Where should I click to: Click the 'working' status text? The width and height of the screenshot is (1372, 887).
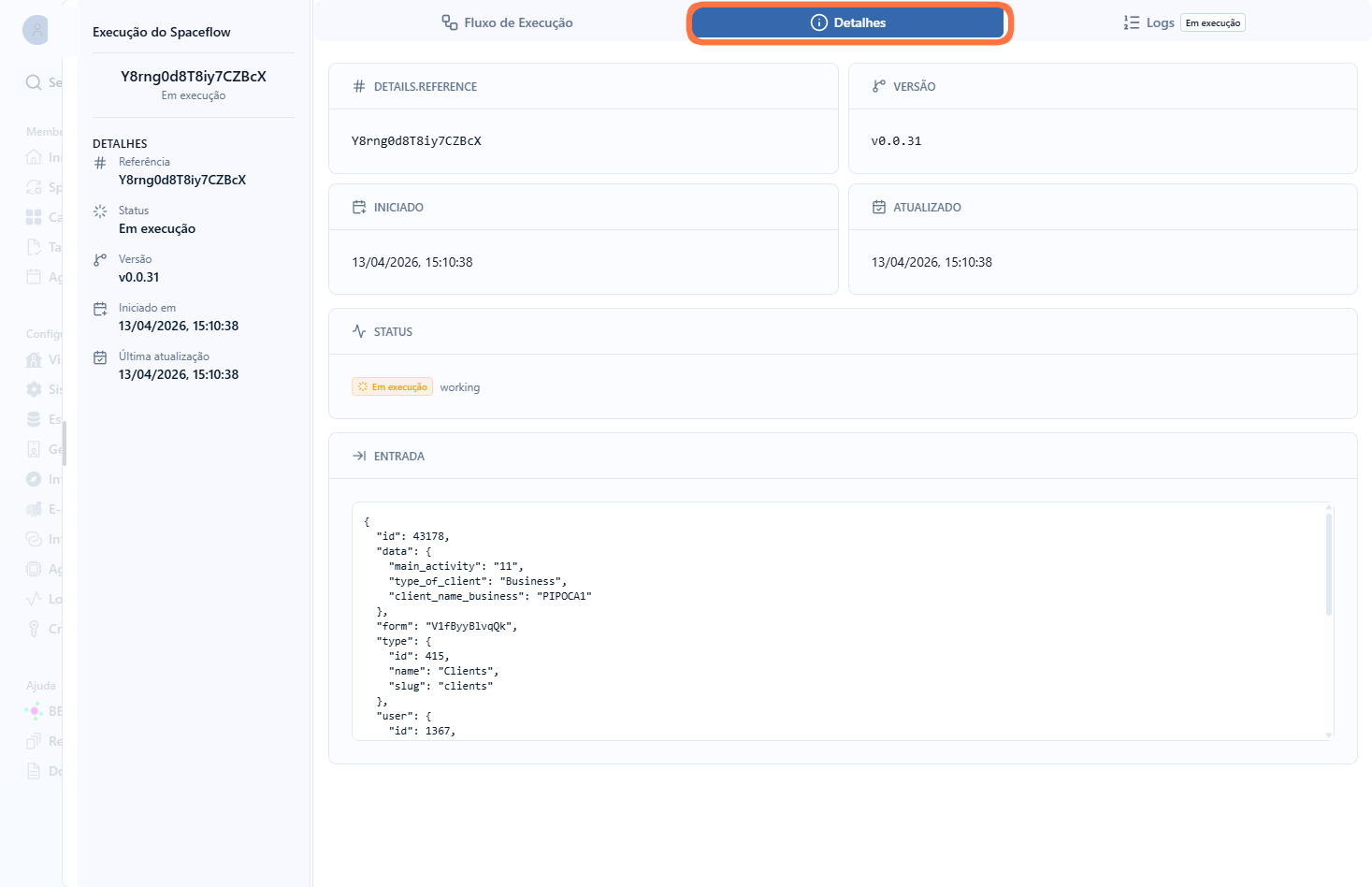[x=460, y=387]
